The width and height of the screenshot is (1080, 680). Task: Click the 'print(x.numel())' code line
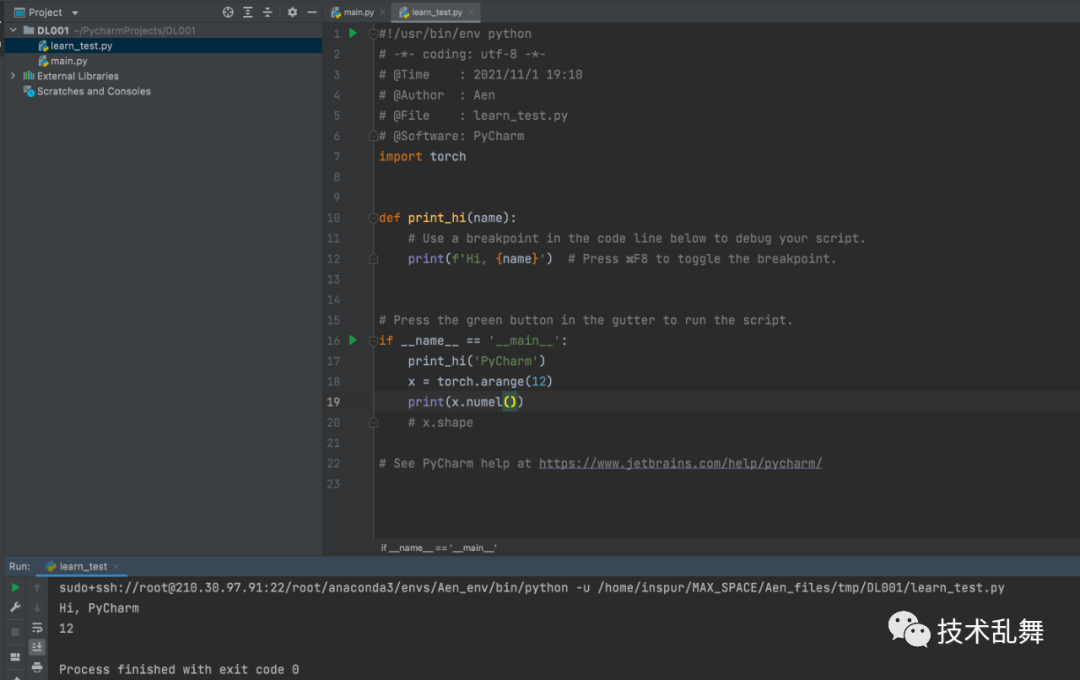[466, 402]
